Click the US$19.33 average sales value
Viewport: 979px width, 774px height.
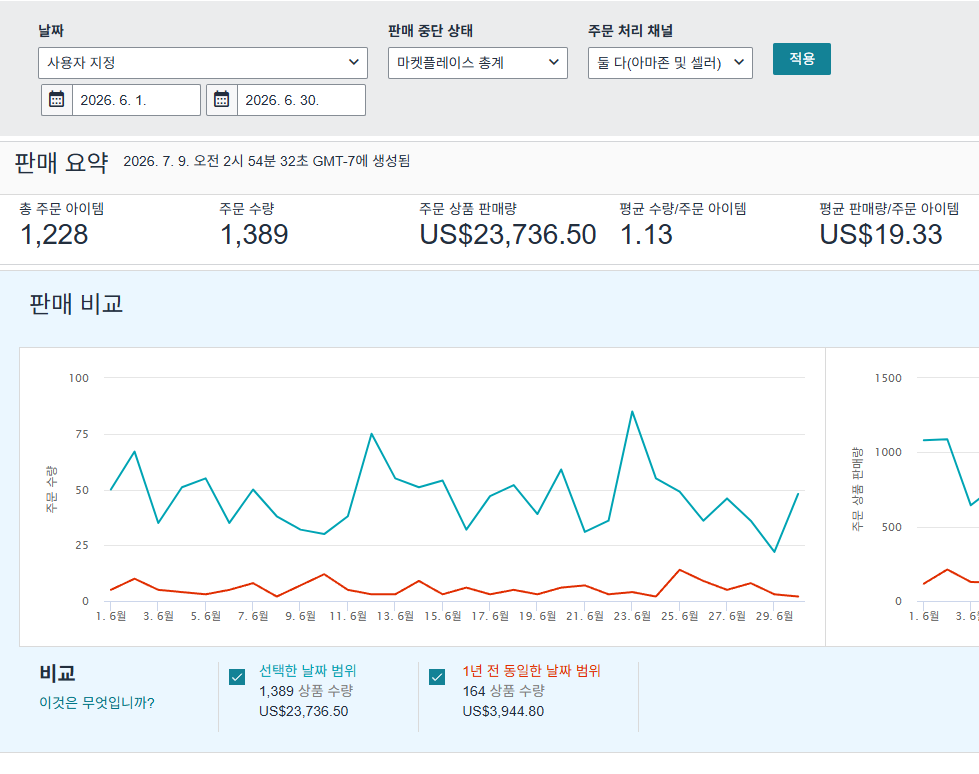tap(880, 235)
